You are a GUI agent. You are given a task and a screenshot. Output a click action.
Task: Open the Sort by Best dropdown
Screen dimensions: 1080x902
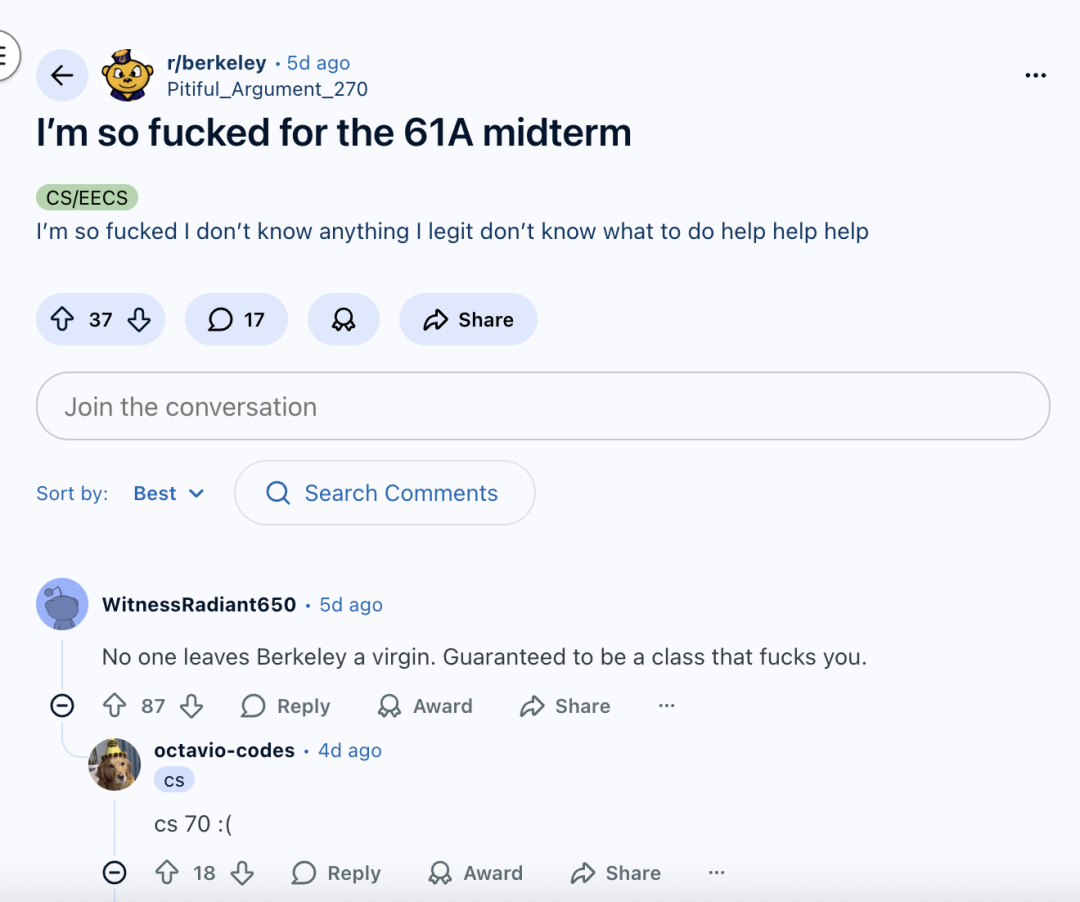[x=168, y=493]
